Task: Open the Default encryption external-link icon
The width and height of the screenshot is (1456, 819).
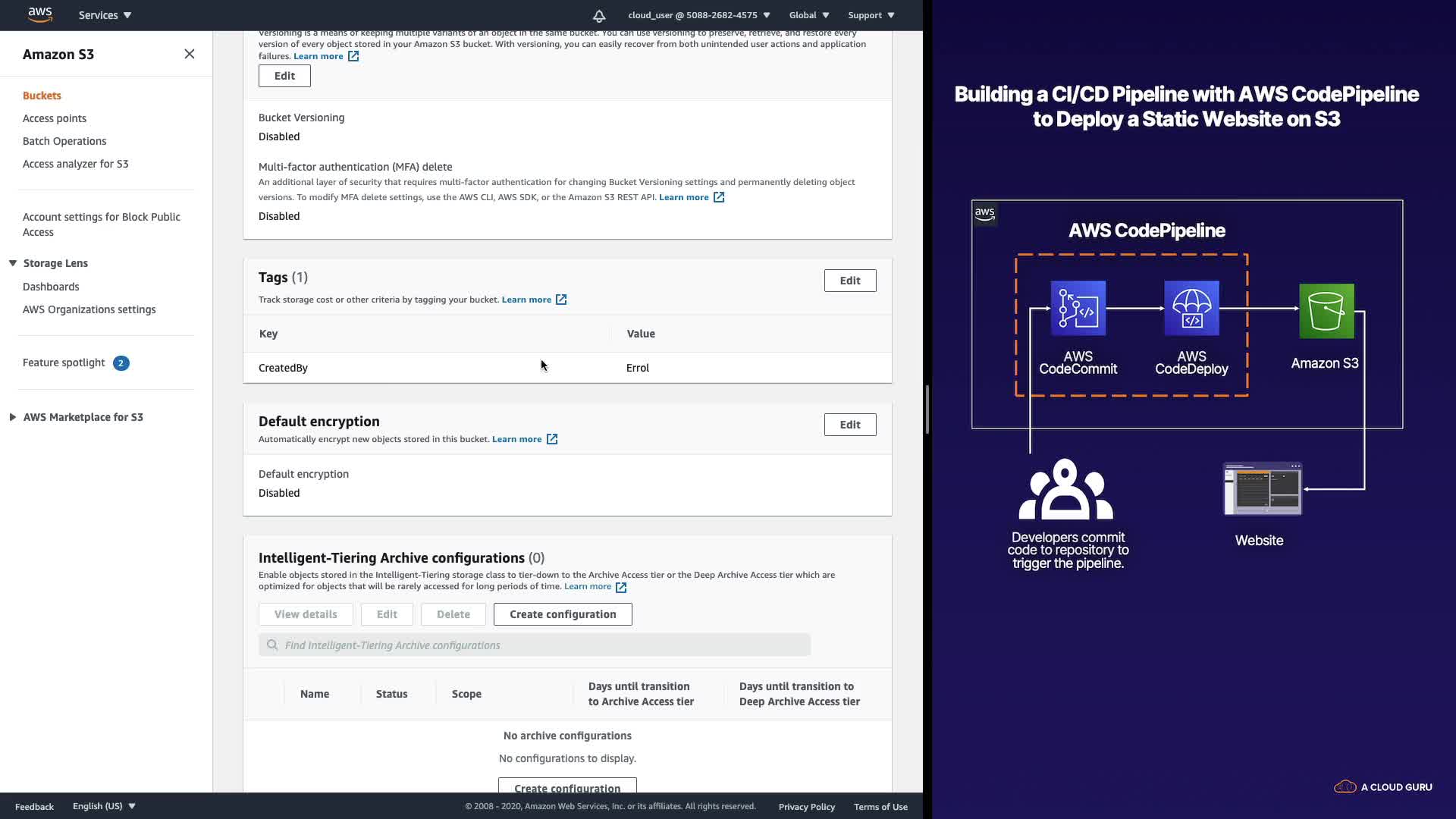Action: coord(552,439)
